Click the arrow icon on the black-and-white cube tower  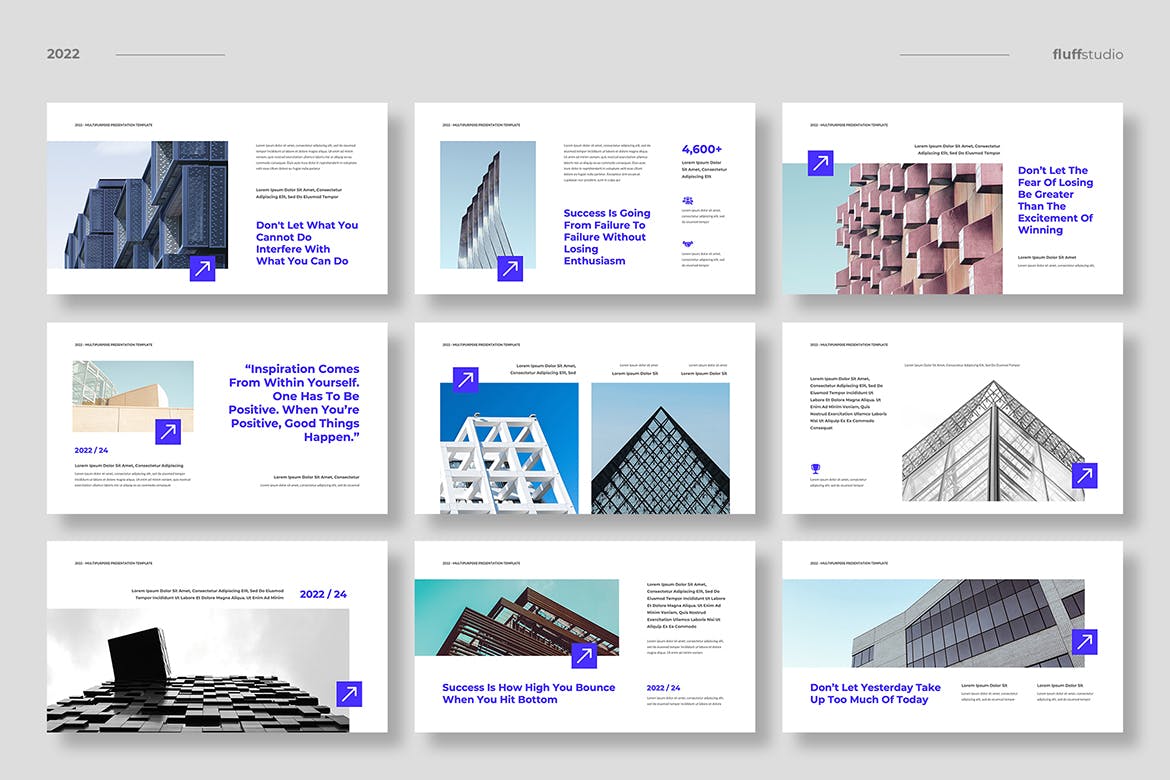(349, 694)
